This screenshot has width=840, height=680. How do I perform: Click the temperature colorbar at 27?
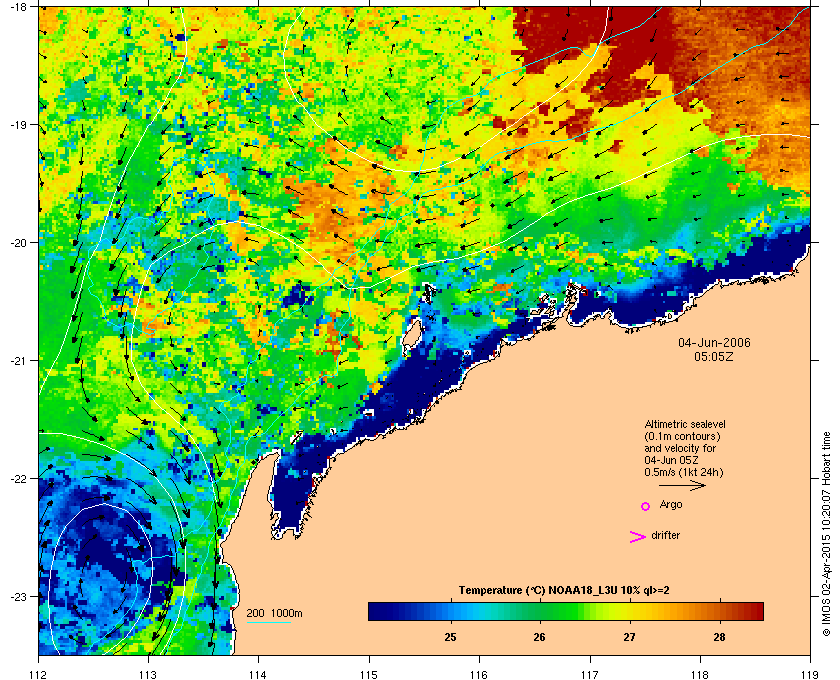coord(629,611)
